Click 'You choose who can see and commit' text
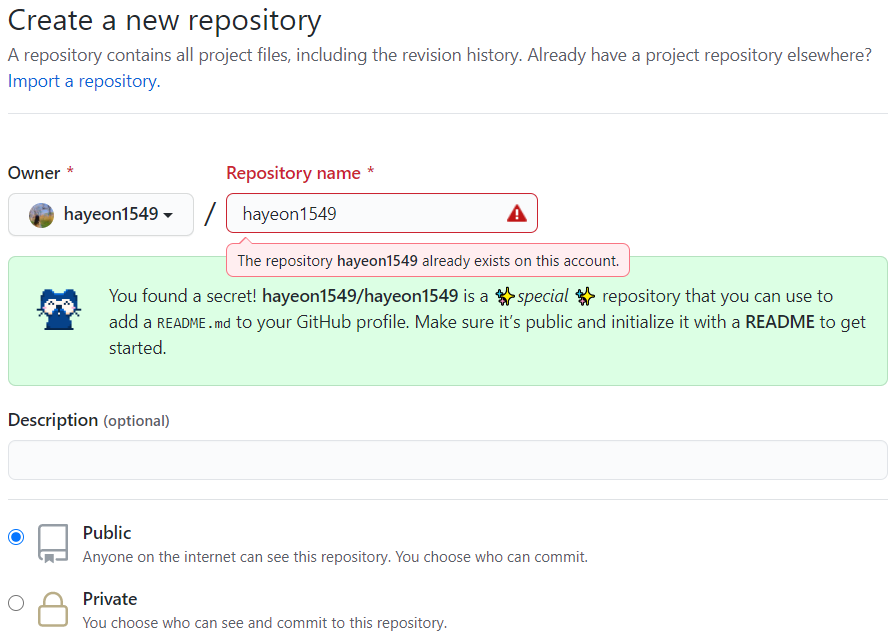This screenshot has height=644, width=896. point(265,623)
